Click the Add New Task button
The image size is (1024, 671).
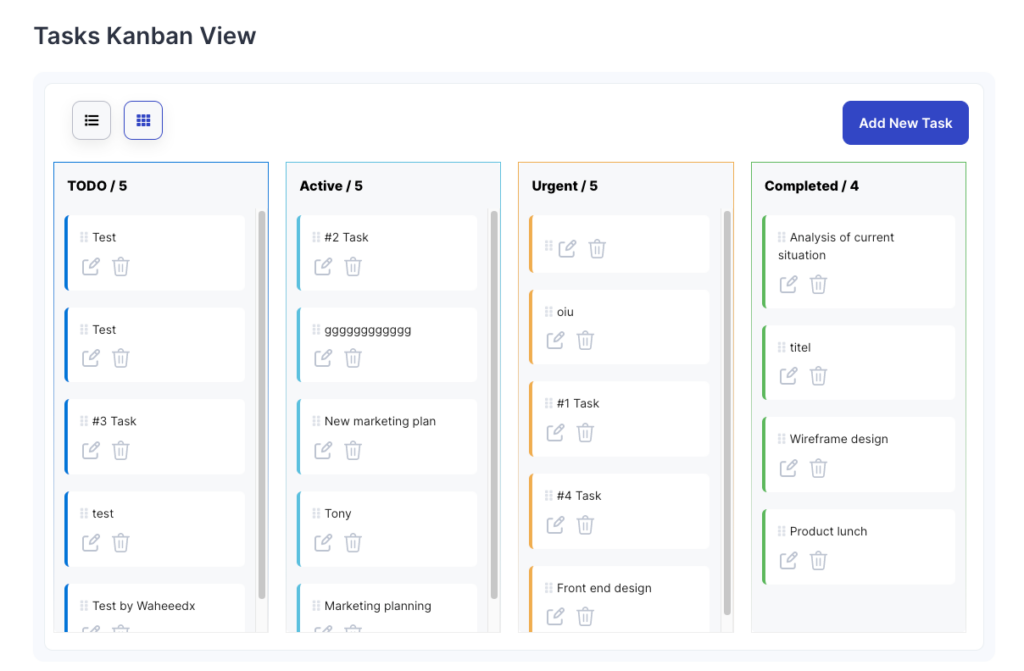(905, 123)
